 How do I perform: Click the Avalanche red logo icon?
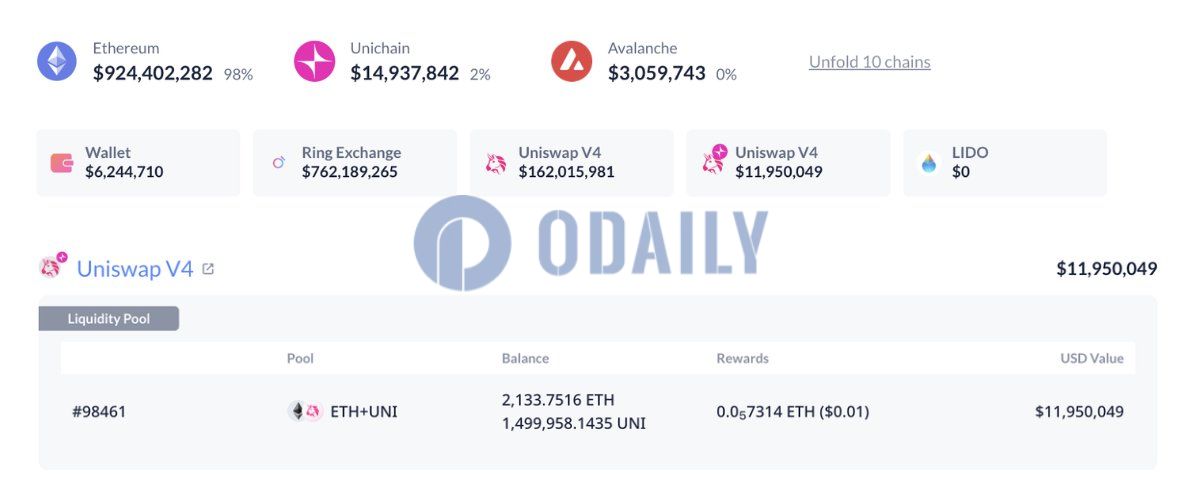click(571, 61)
